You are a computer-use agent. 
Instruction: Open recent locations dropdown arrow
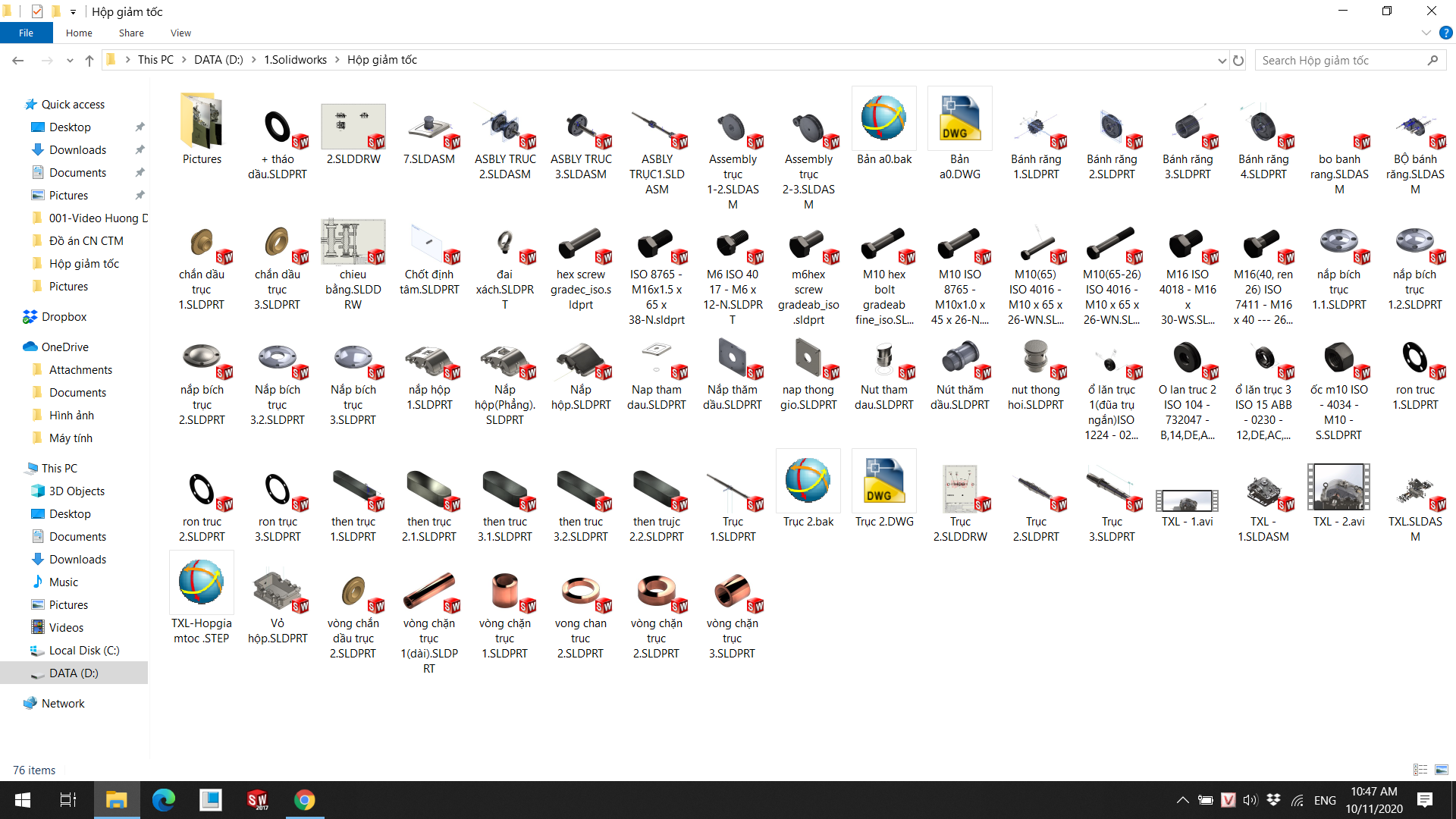click(70, 61)
